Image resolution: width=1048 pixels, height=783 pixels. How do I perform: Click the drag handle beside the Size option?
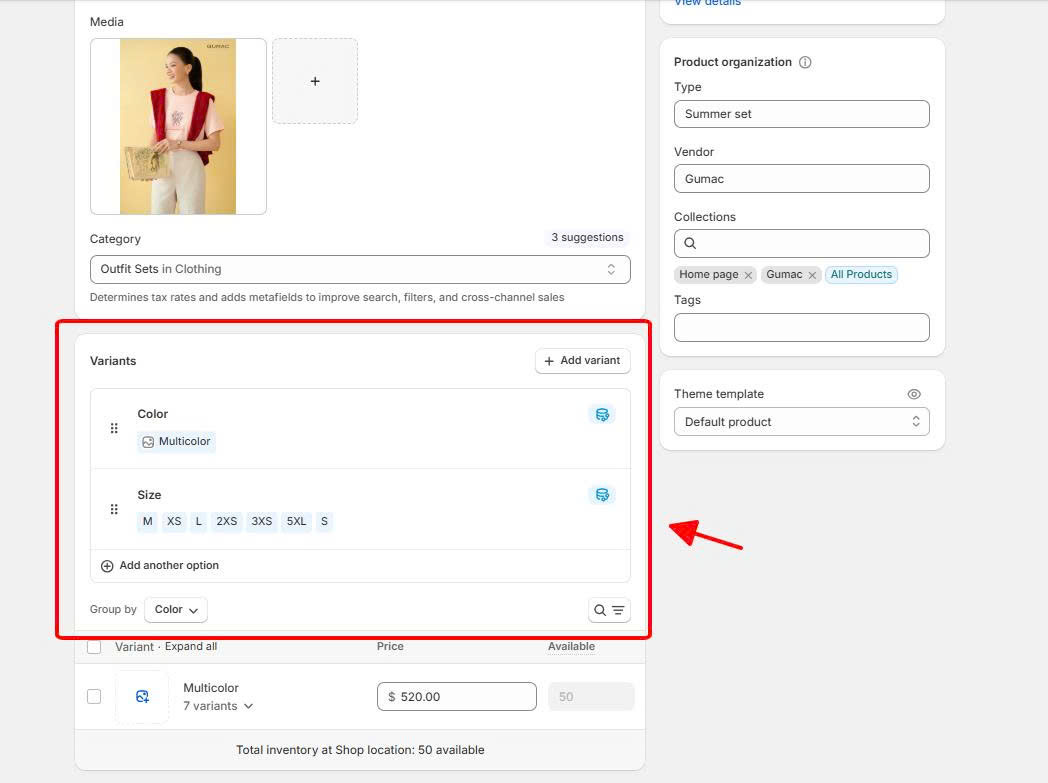click(114, 508)
